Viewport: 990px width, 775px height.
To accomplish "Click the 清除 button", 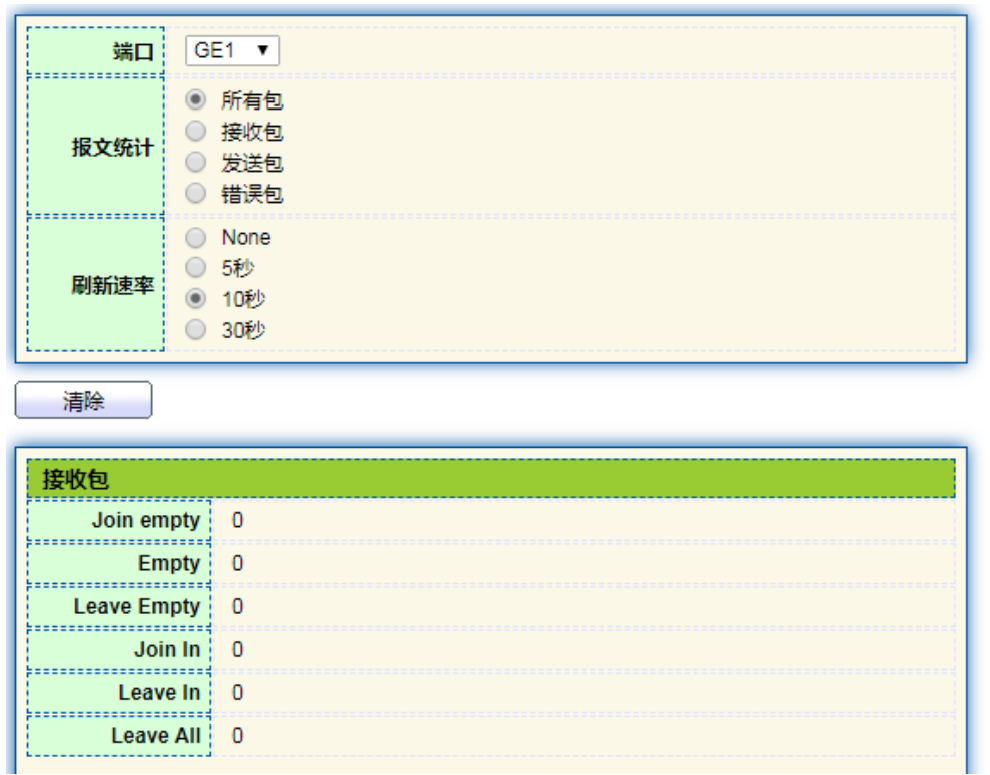I will click(84, 400).
